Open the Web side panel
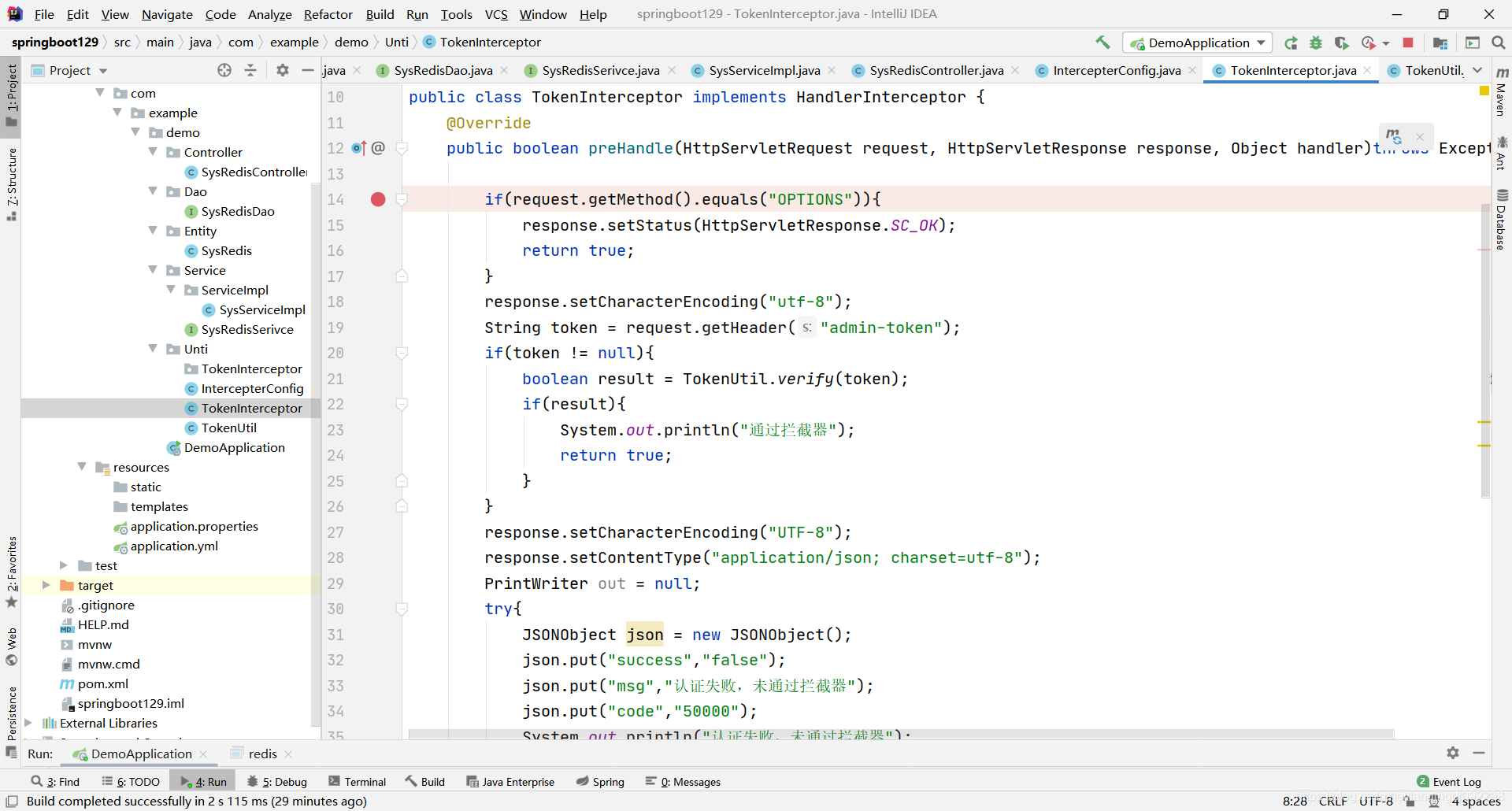The height and width of the screenshot is (811, 1512). [x=11, y=646]
